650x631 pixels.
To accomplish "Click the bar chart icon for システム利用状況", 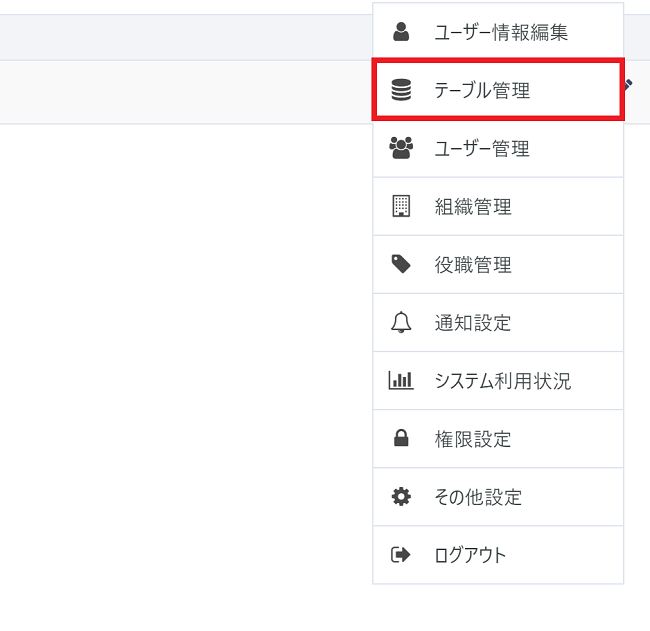I will coord(401,381).
